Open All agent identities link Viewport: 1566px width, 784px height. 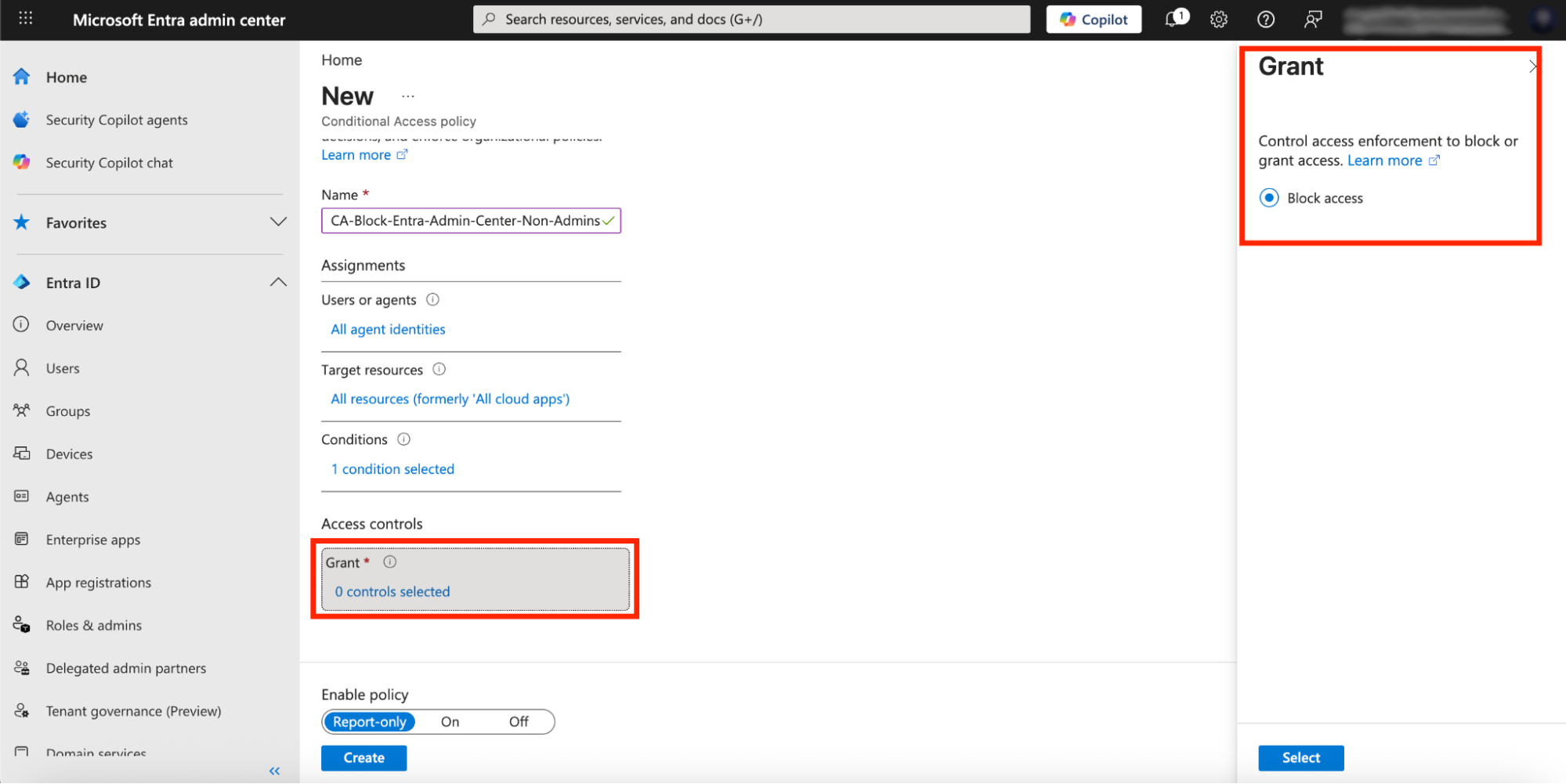coord(388,330)
